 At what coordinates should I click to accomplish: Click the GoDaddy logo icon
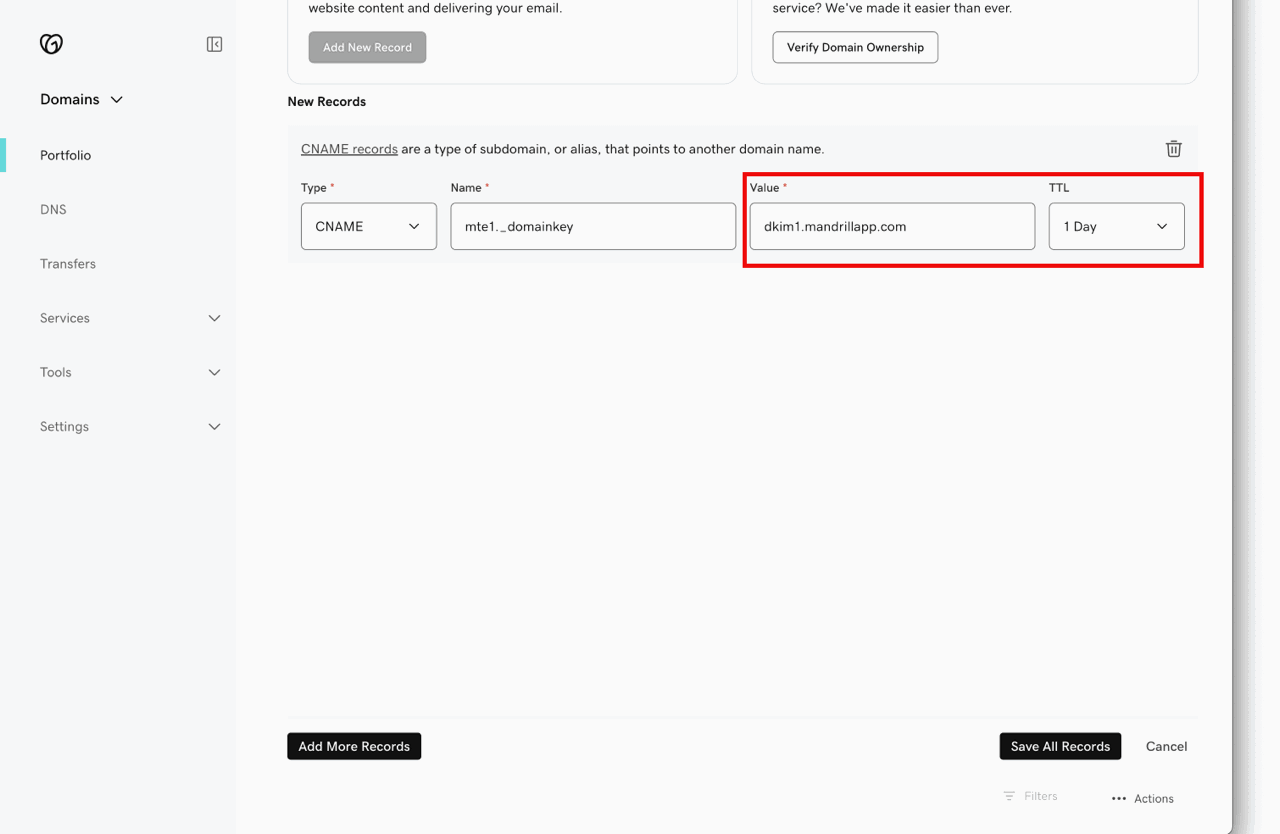click(x=51, y=44)
